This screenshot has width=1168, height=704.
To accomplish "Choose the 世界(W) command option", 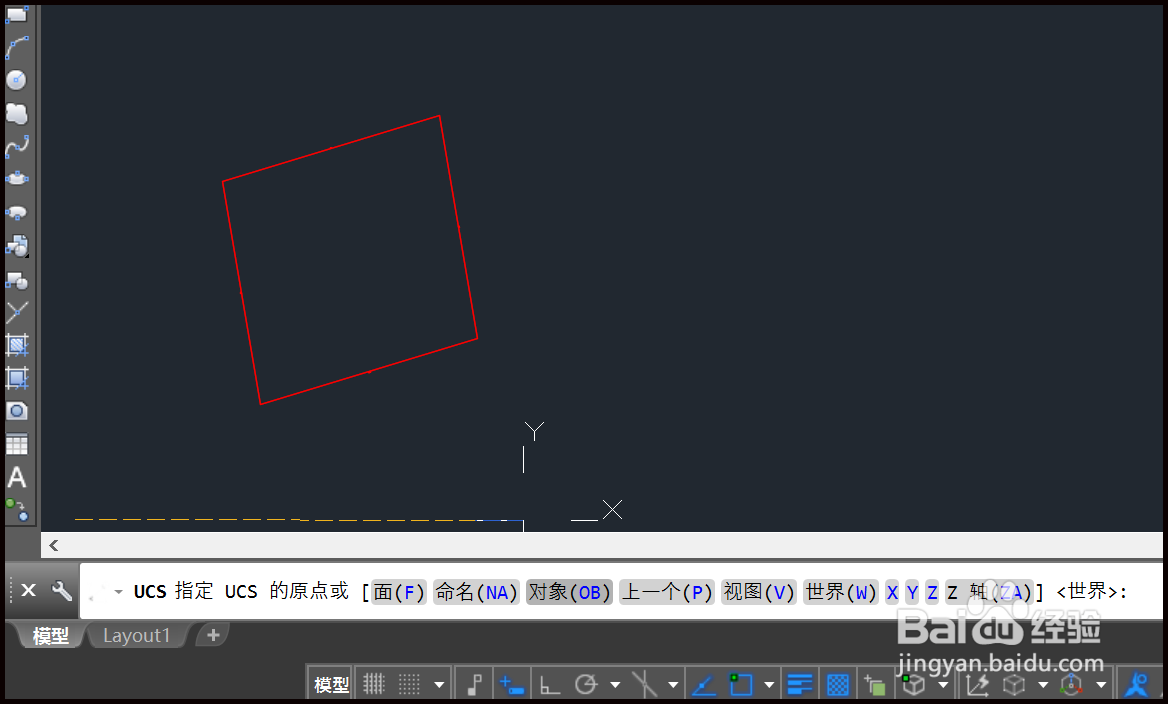I will point(841,592).
